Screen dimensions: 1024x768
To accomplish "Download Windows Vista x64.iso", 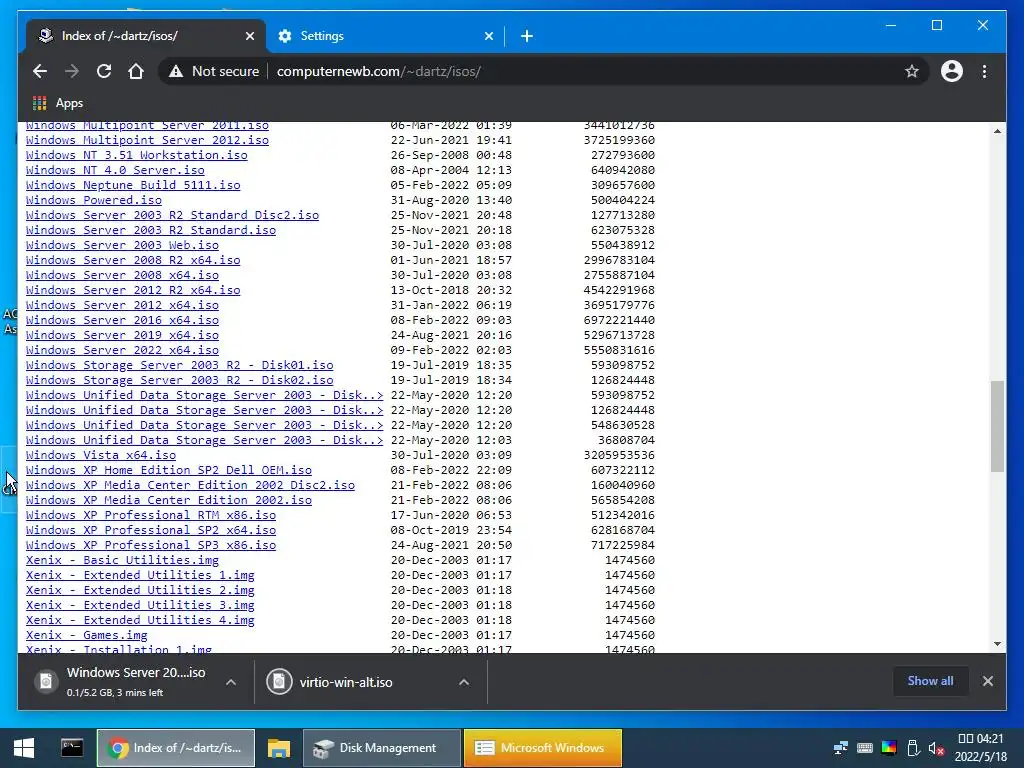I will 101,456.
